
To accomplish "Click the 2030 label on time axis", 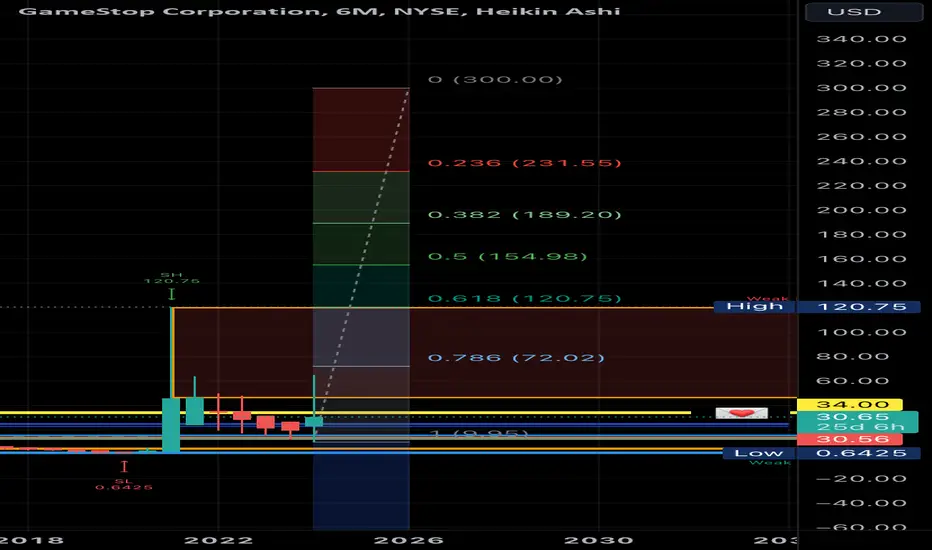I will coord(599,540).
